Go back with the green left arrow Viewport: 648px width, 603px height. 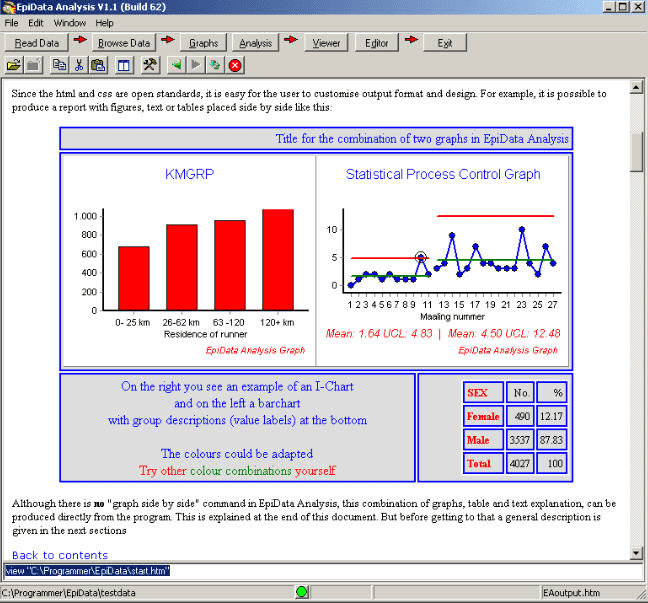176,65
